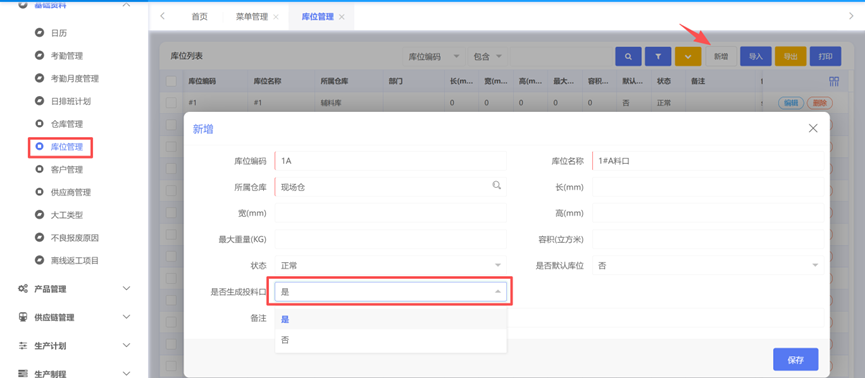Click the 长(mm) input field

point(708,187)
